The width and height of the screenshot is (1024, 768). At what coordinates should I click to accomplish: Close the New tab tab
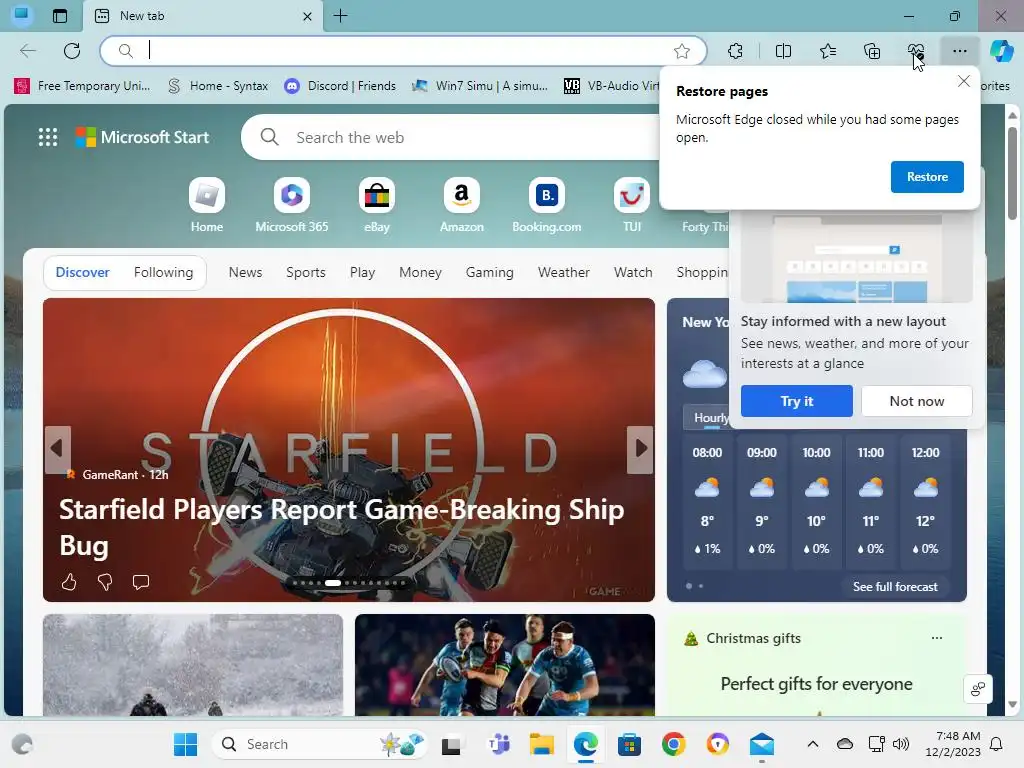coord(307,16)
